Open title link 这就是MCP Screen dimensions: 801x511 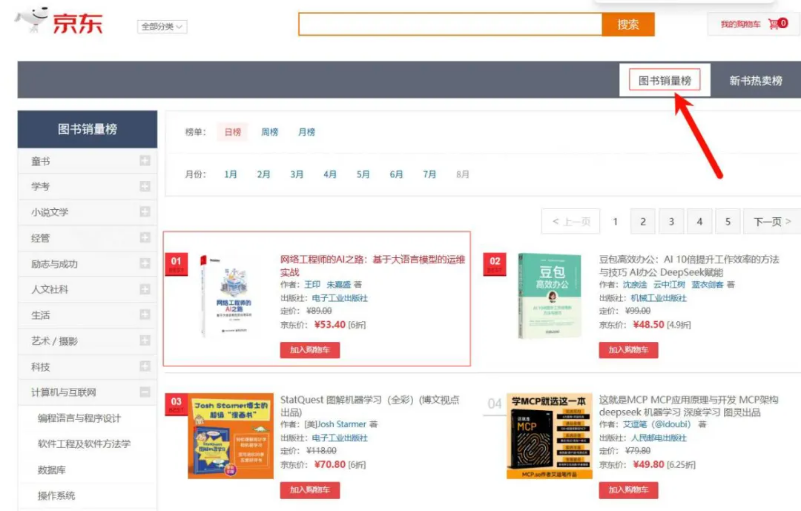click(x=689, y=406)
